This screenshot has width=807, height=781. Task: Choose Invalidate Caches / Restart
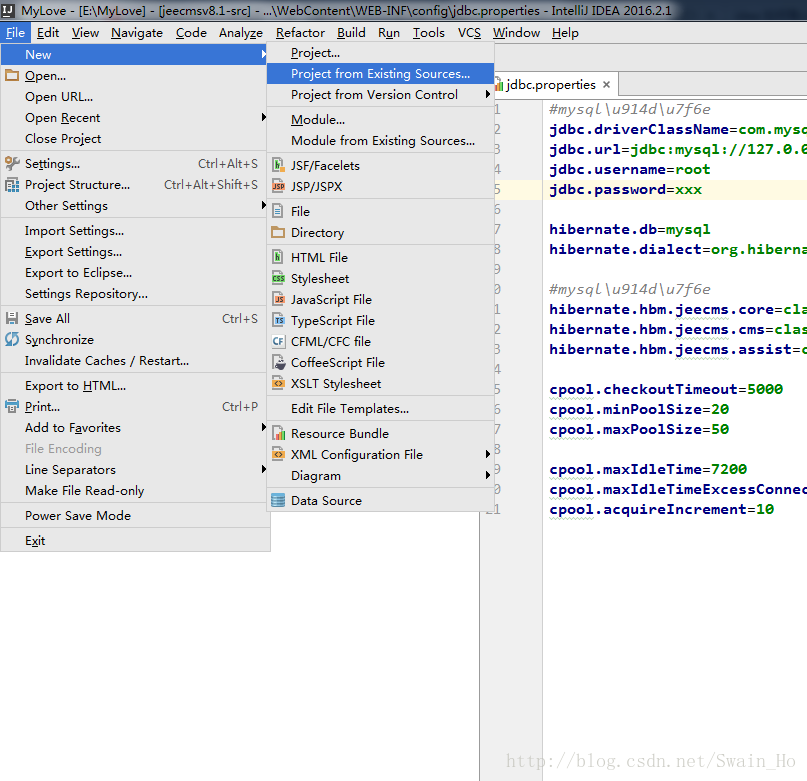[134, 360]
